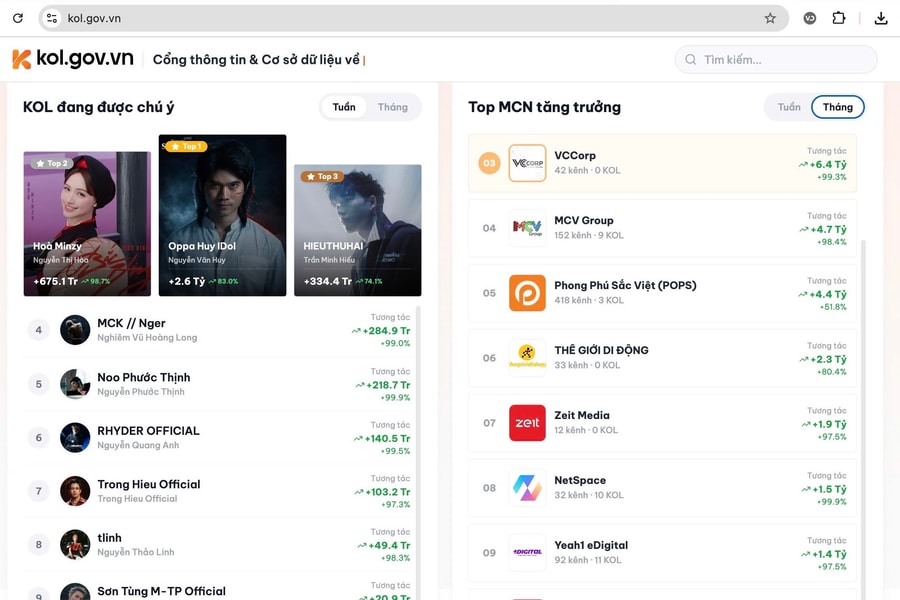Click +218.7 Tr value for Noo Phước Thịnh
This screenshot has width=900, height=600.
388,385
